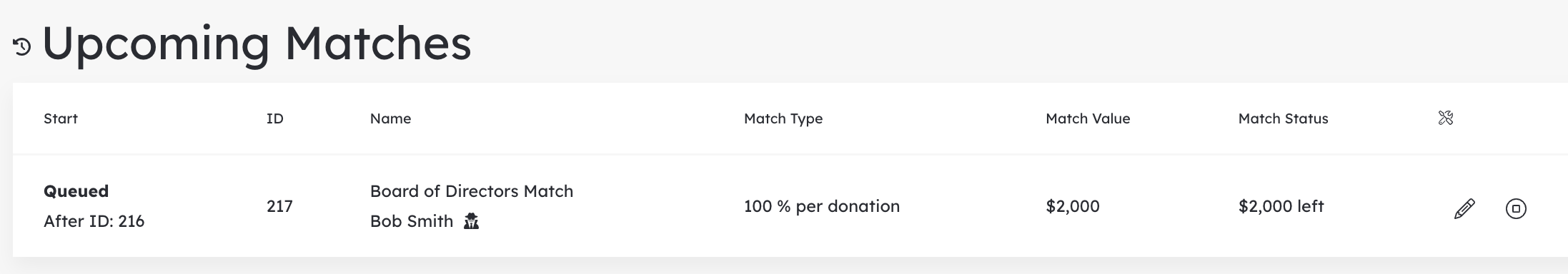
Task: Click the Upcoming Matches heading
Action: coord(257,44)
